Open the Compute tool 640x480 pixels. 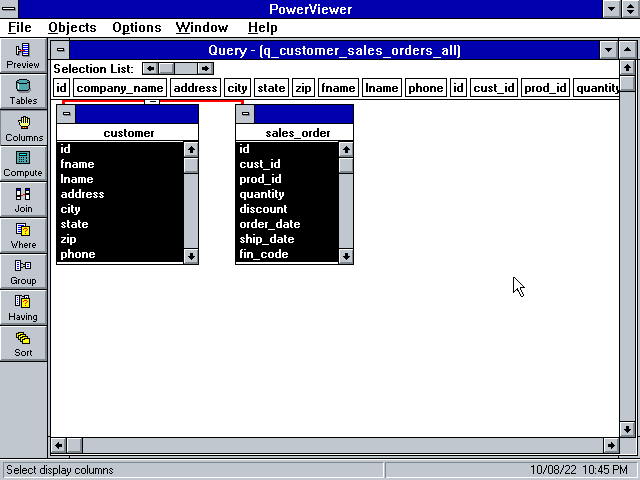point(23,164)
